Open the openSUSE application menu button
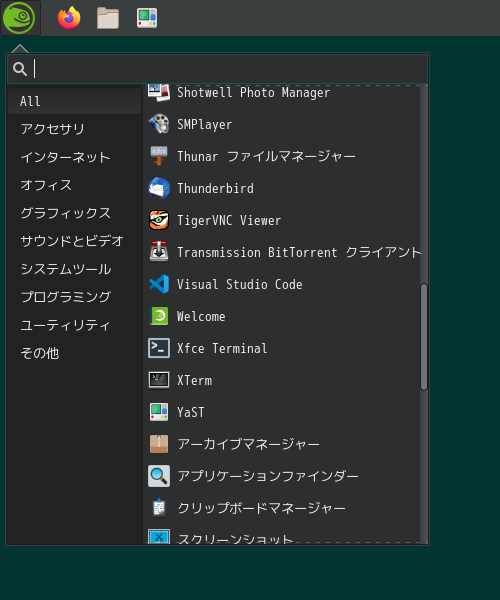The image size is (500, 600). coord(19,18)
